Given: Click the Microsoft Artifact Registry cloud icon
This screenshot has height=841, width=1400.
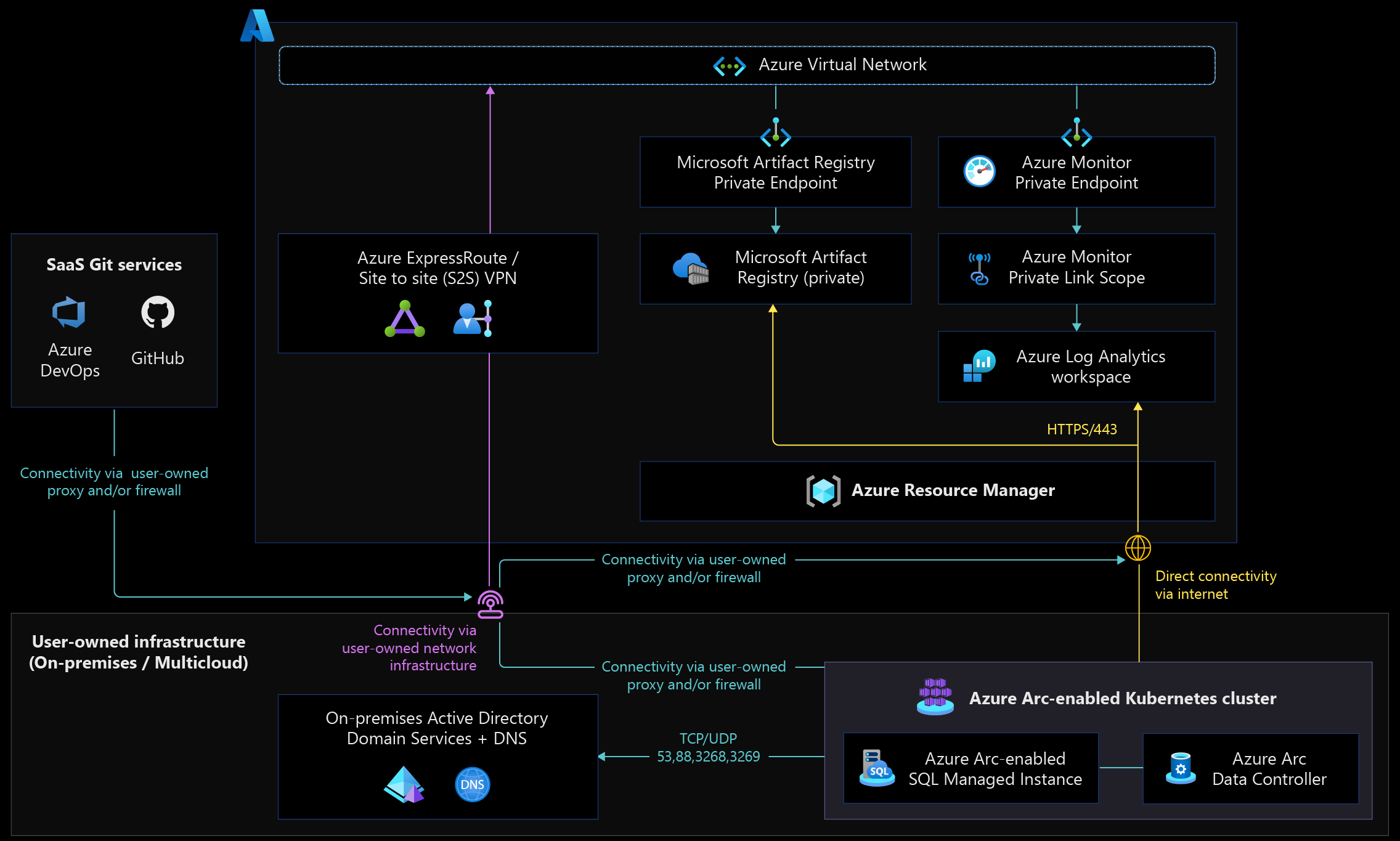Looking at the screenshot, I should click(x=691, y=269).
